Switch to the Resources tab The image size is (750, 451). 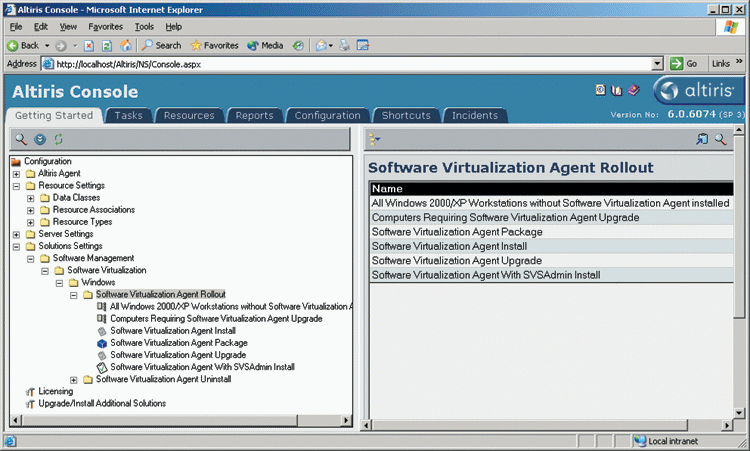(189, 115)
